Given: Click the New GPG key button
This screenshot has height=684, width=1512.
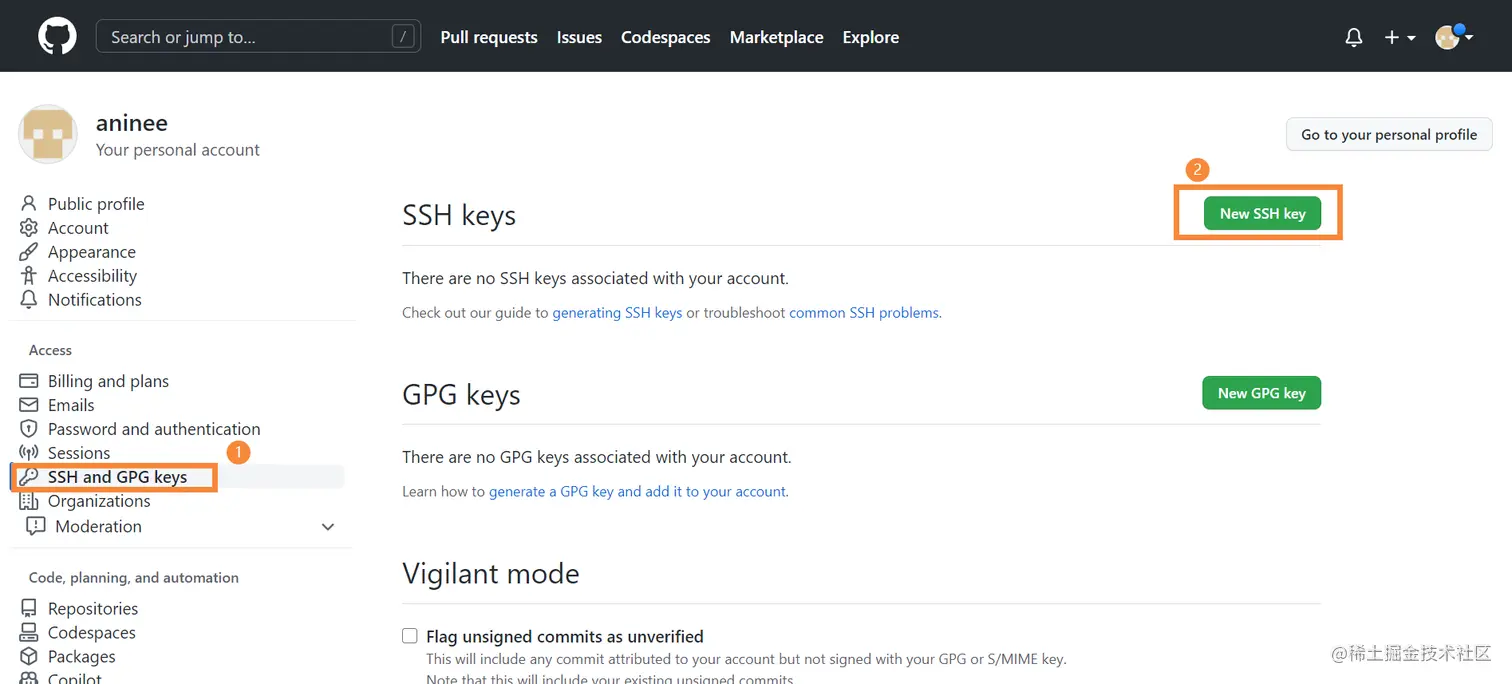Looking at the screenshot, I should pos(1261,393).
